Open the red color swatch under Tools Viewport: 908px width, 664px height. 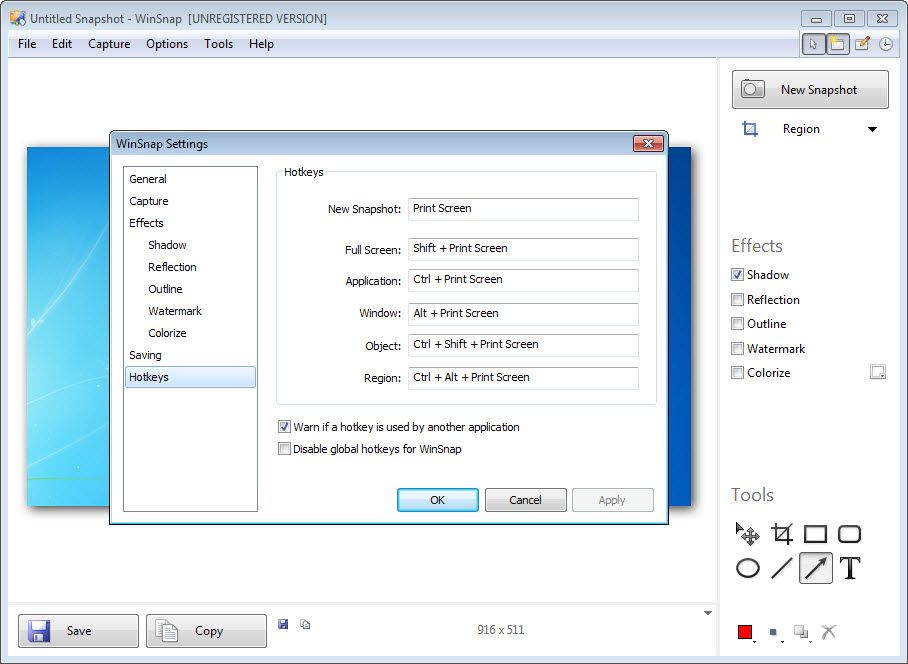[745, 632]
